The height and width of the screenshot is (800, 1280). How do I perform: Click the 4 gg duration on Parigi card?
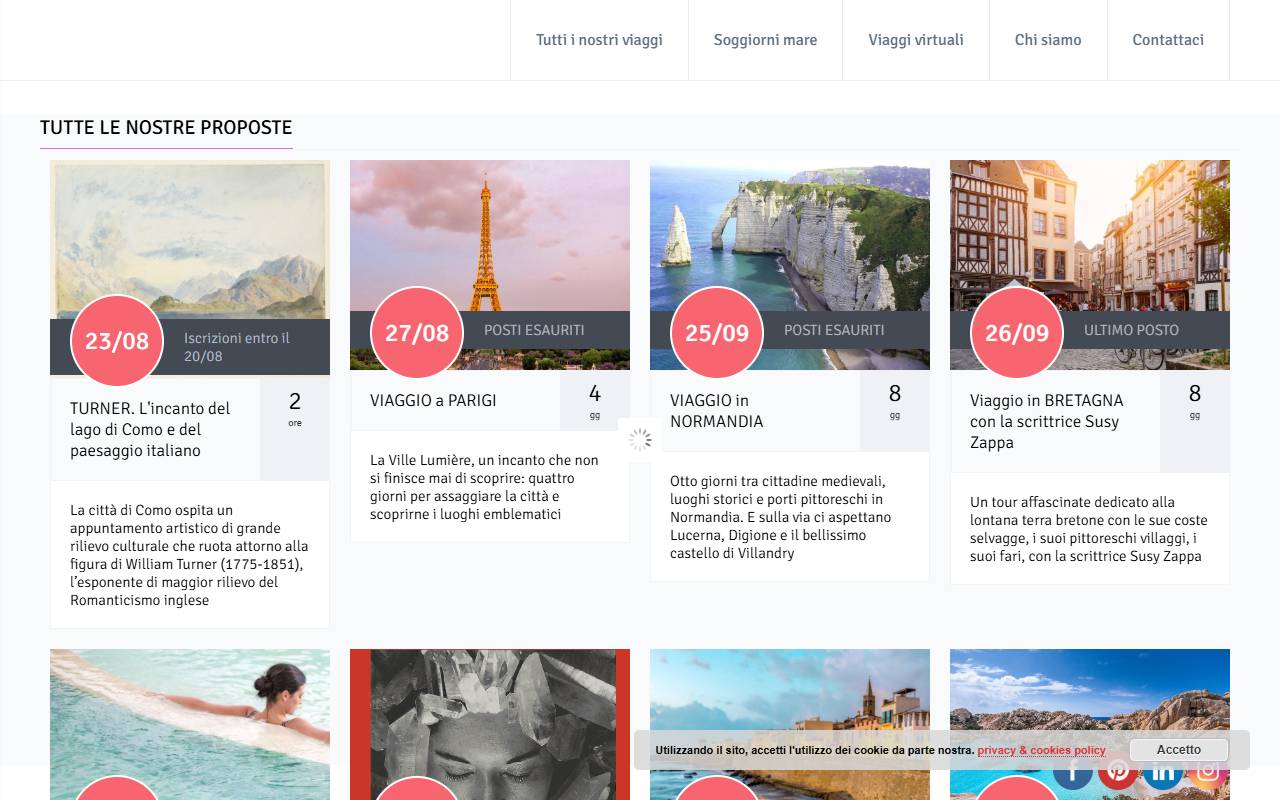click(595, 401)
